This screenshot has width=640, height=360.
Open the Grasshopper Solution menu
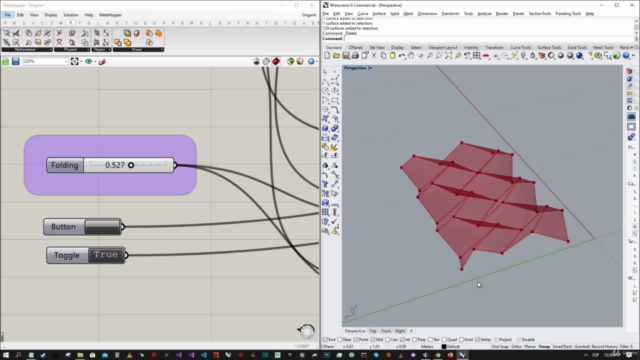pos(71,15)
